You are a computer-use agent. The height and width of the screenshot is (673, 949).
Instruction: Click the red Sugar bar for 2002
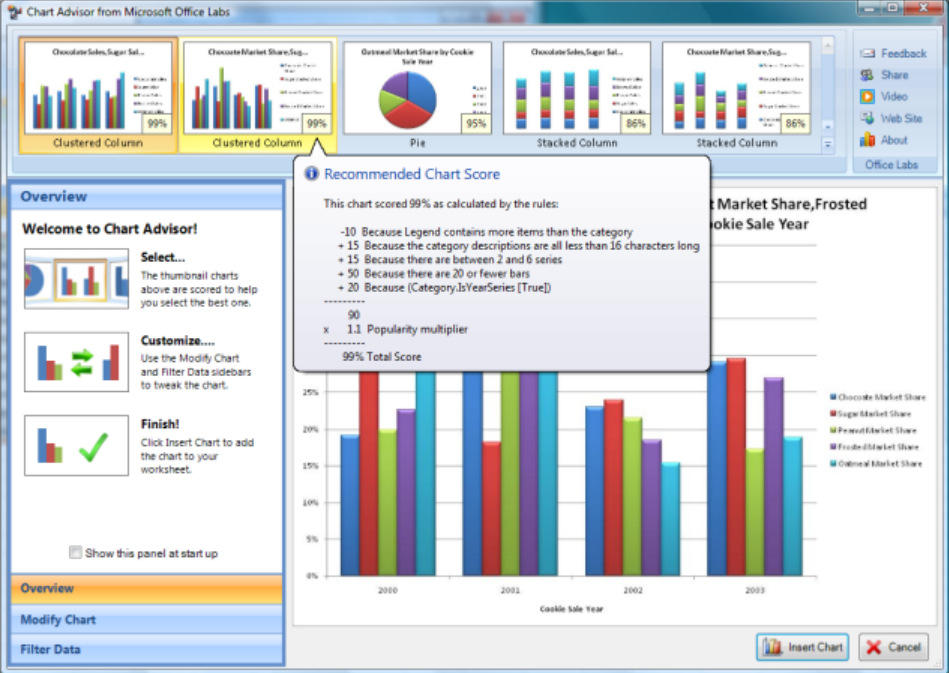click(x=614, y=487)
